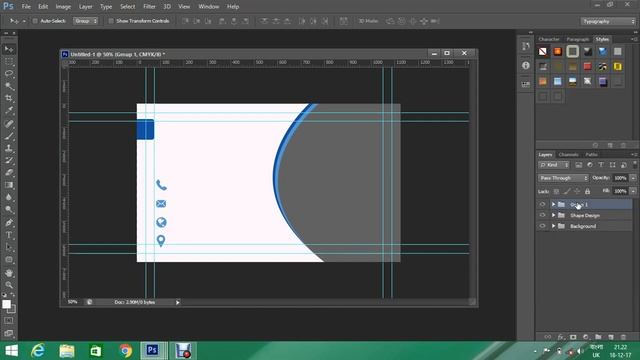Viewport: 640px width, 360px height.
Task: Toggle lock image pixels brush icon
Action: point(567,191)
